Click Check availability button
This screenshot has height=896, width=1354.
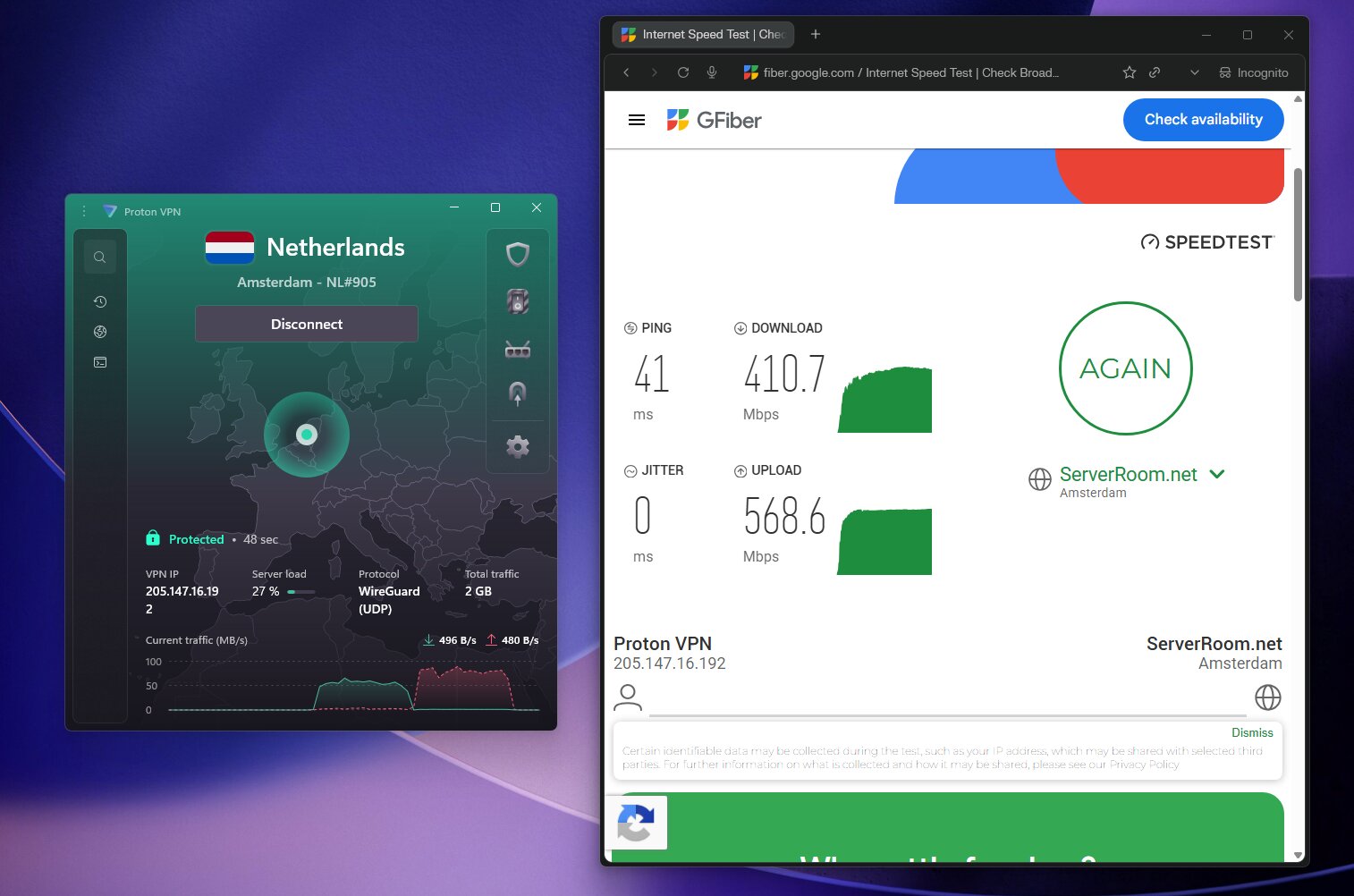coord(1203,119)
